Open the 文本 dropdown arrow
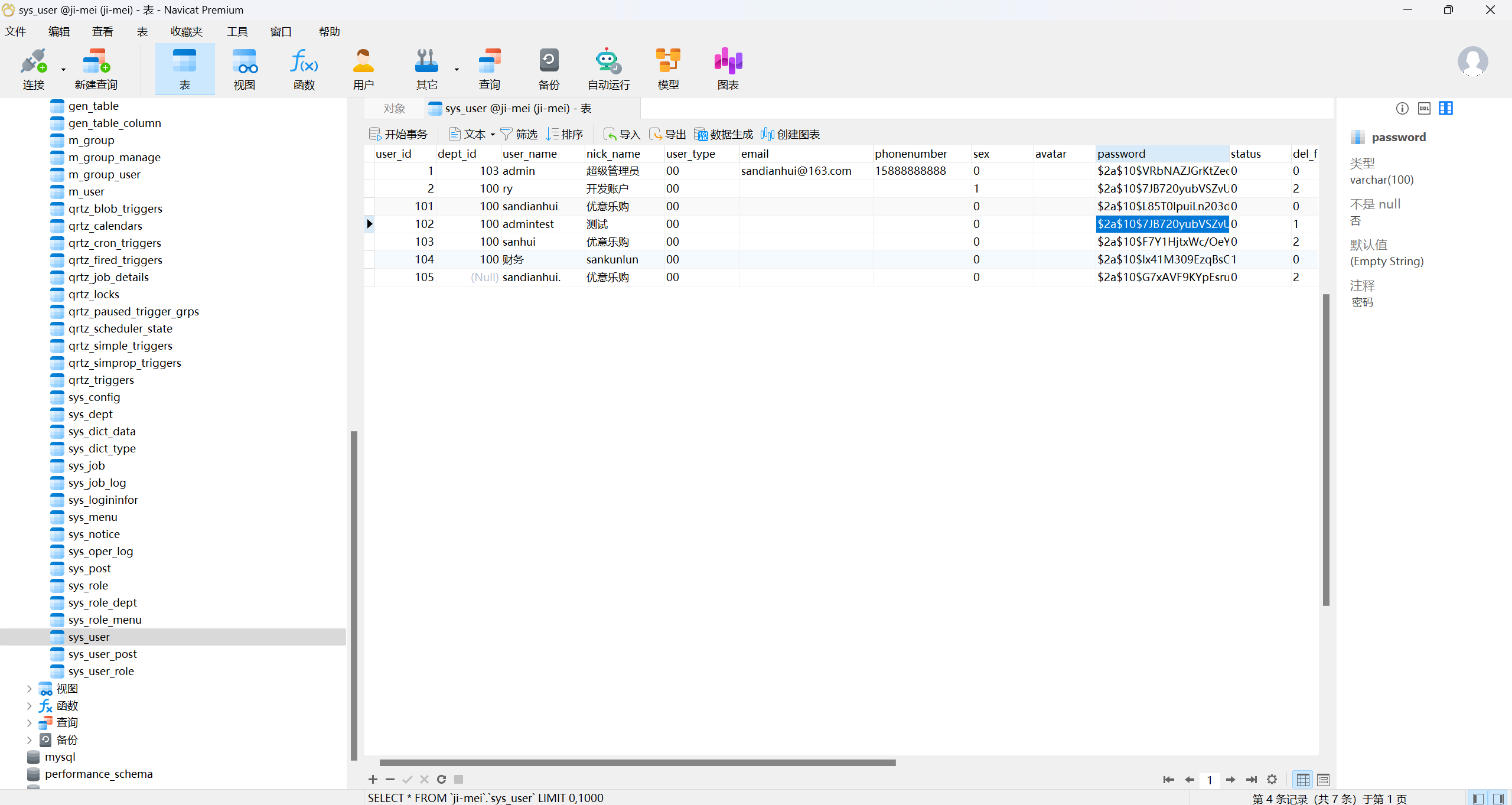This screenshot has width=1512, height=805. [x=493, y=135]
